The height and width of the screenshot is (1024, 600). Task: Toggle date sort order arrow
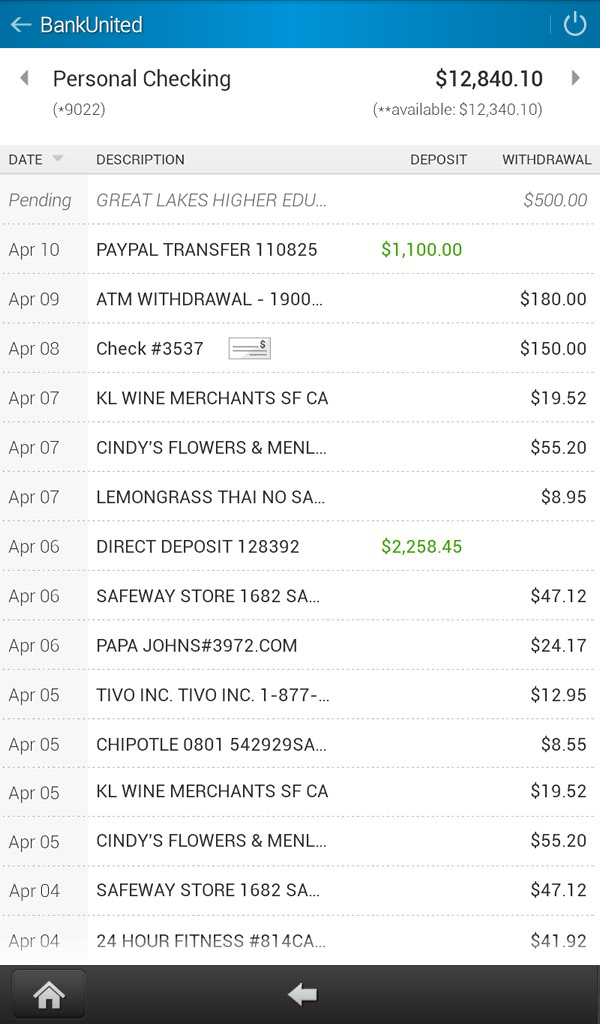[x=57, y=159]
